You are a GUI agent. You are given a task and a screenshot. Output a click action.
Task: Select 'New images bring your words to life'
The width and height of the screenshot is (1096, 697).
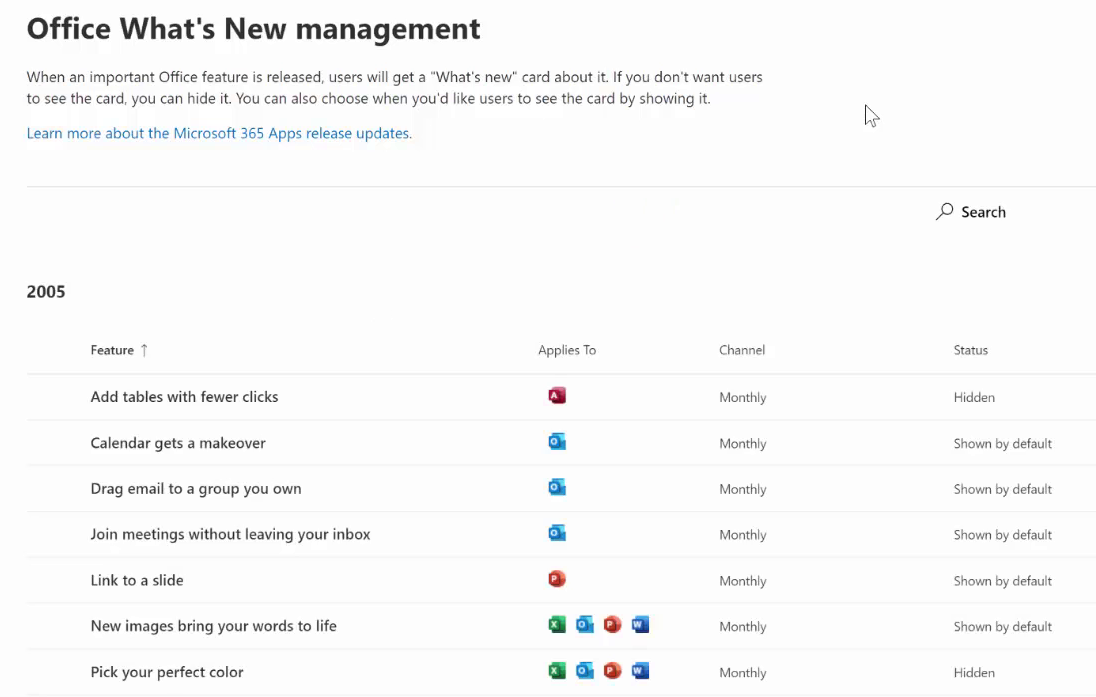pos(214,626)
